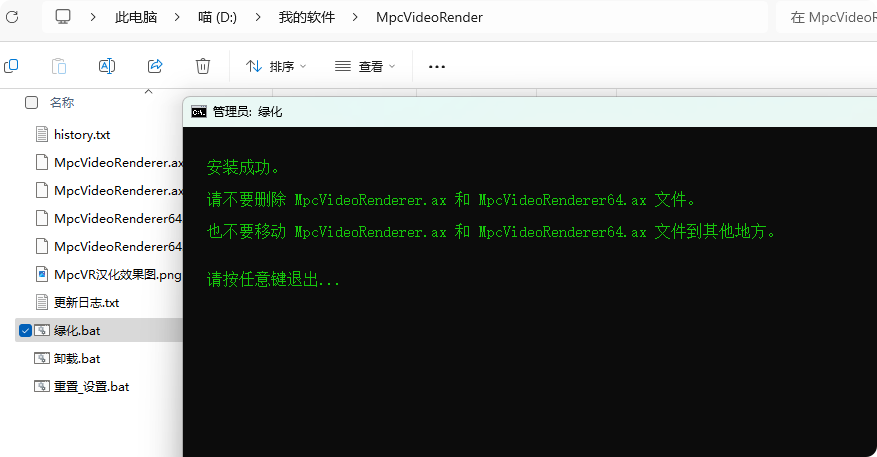Image resolution: width=877 pixels, height=457 pixels.
Task: Sort by the 名称 column header
Action: (62, 102)
